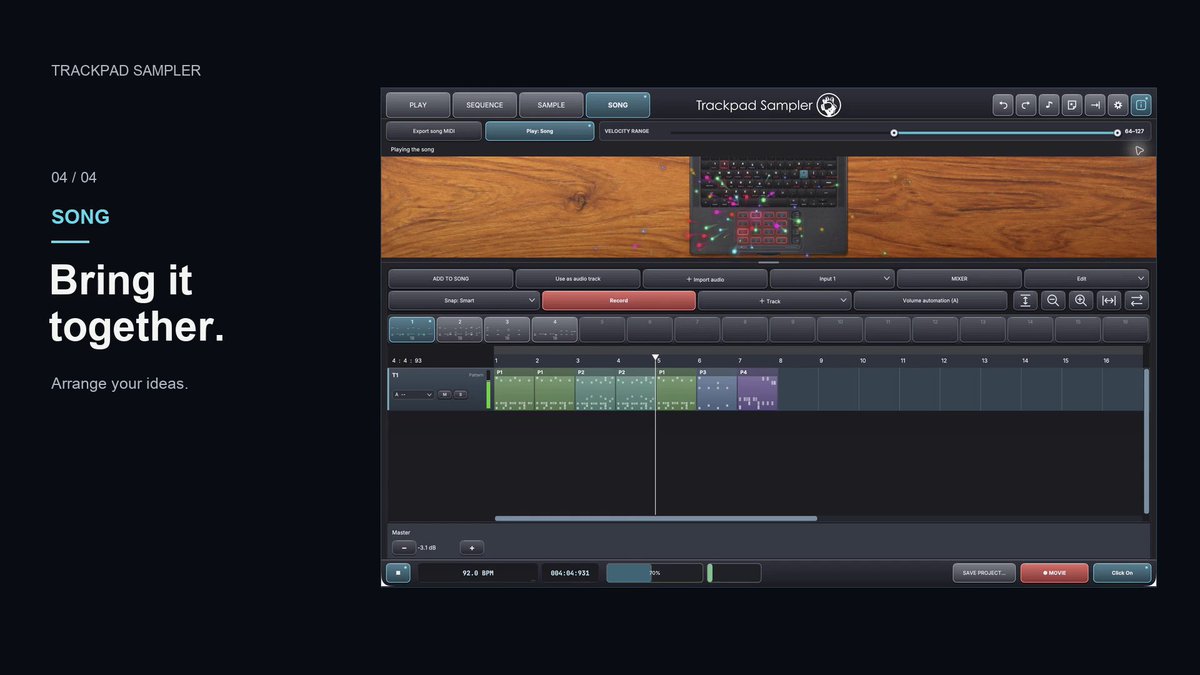The height and width of the screenshot is (675, 1200).
Task: Switch to the SONG tab
Action: coord(618,105)
